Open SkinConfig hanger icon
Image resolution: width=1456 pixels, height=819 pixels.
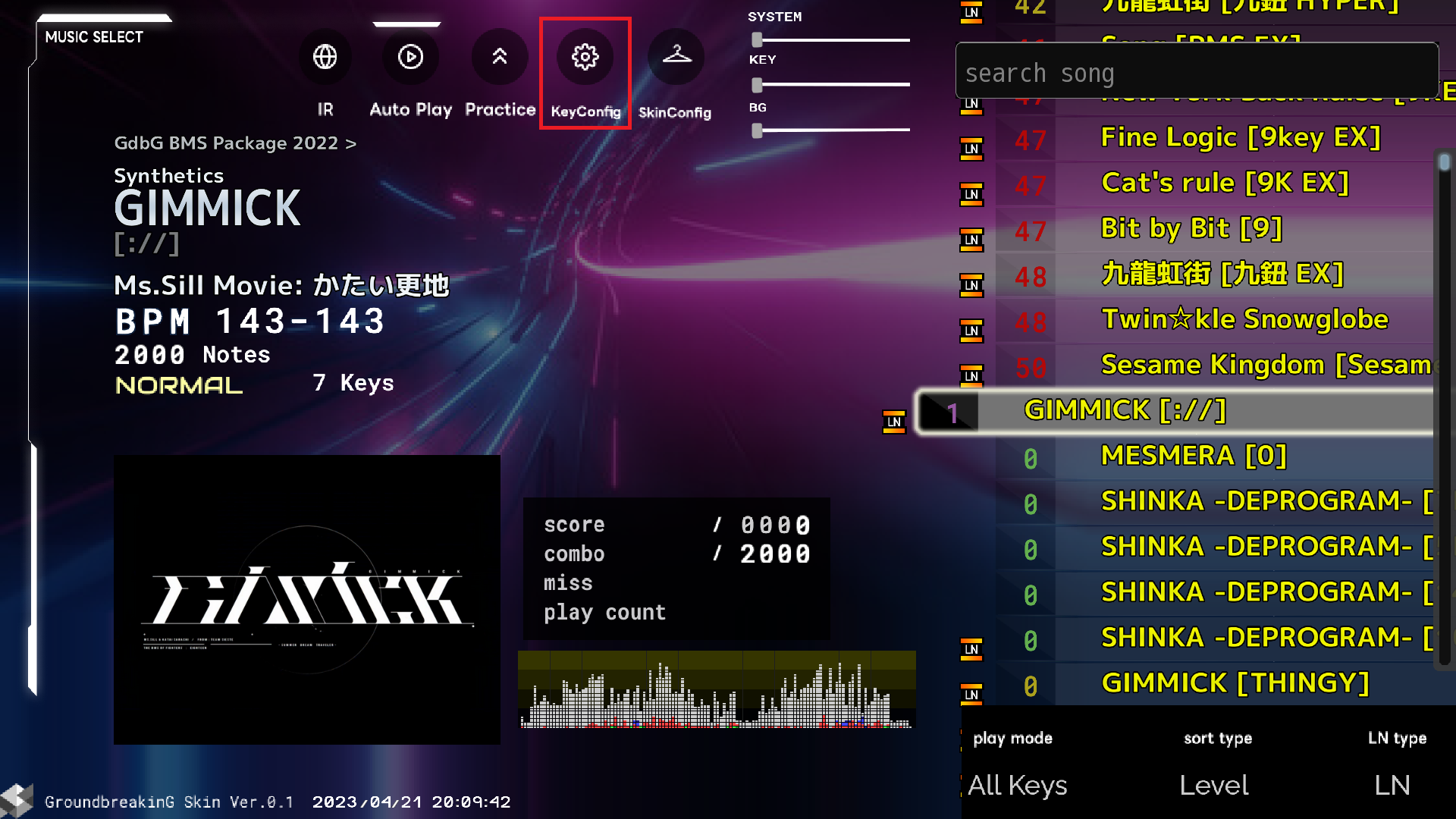676,57
